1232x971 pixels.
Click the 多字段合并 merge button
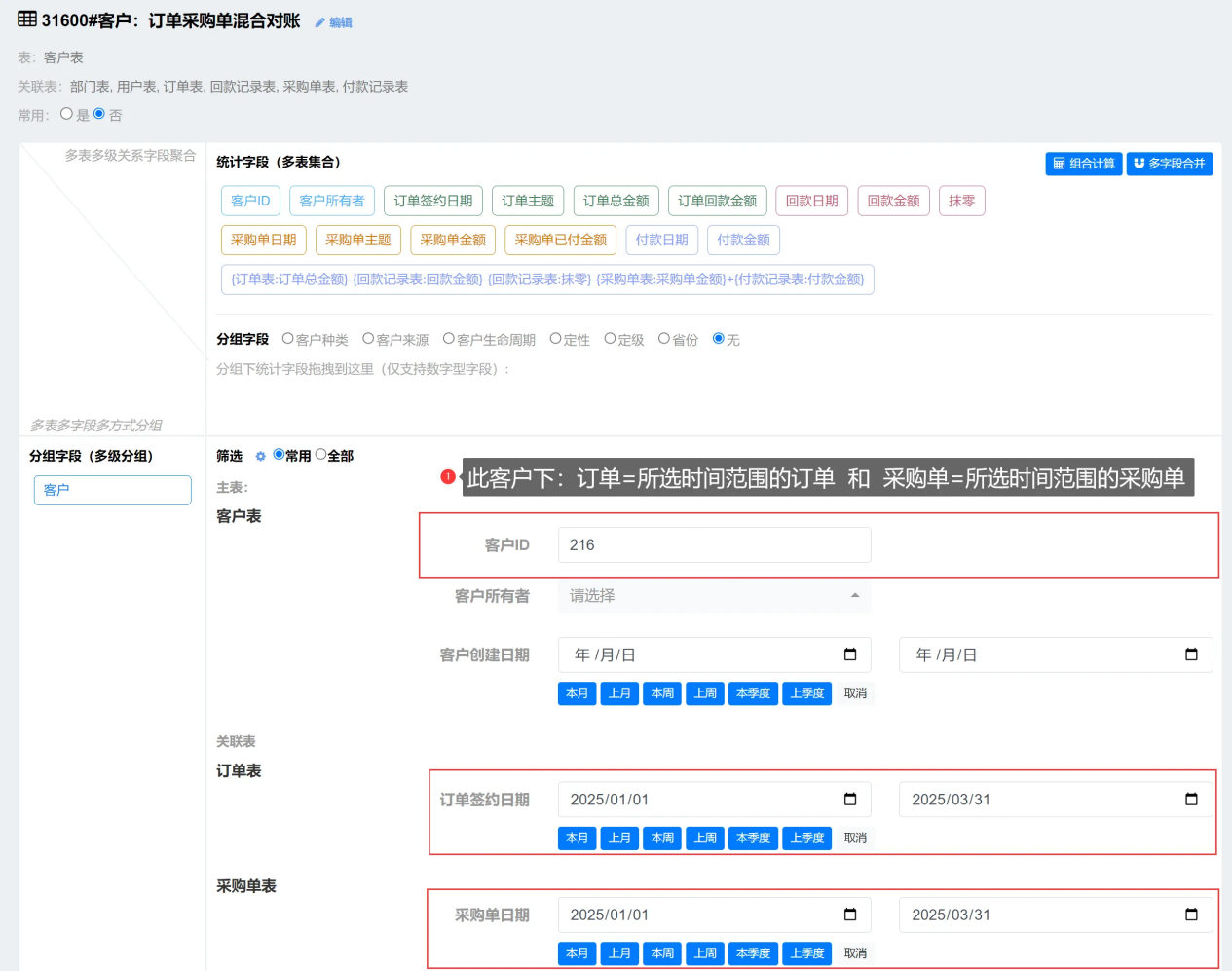1170,164
